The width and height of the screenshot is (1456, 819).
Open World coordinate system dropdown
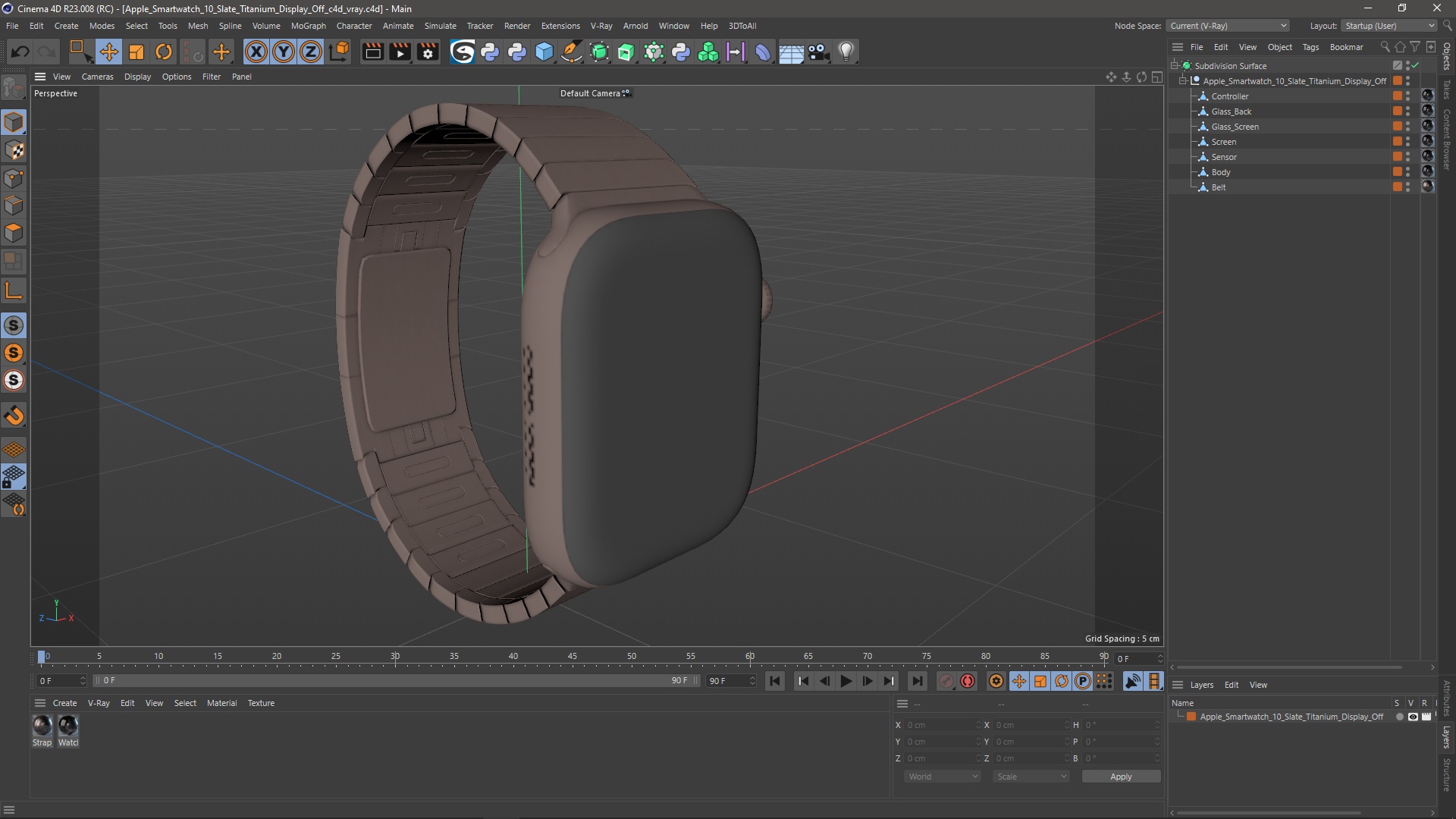(x=943, y=777)
